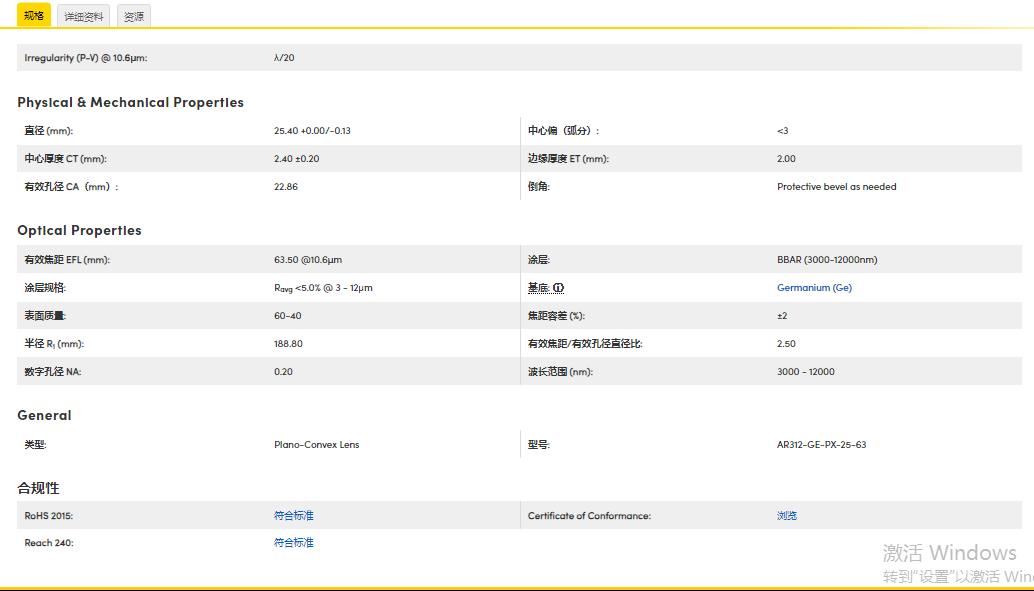Viewport: 1034px width, 591px height.
Task: Open 浏览 for Certificate of Conformance
Action: point(785,515)
